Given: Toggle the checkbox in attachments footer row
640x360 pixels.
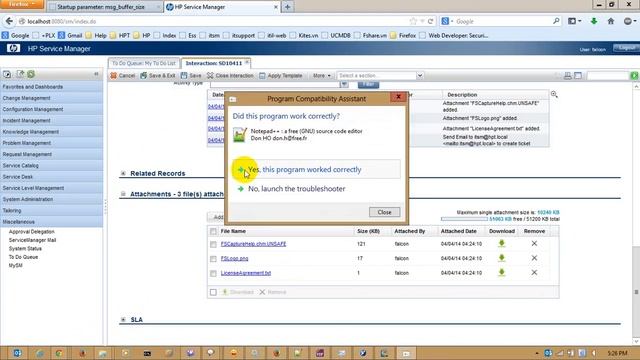Looking at the screenshot, I should coord(213,292).
